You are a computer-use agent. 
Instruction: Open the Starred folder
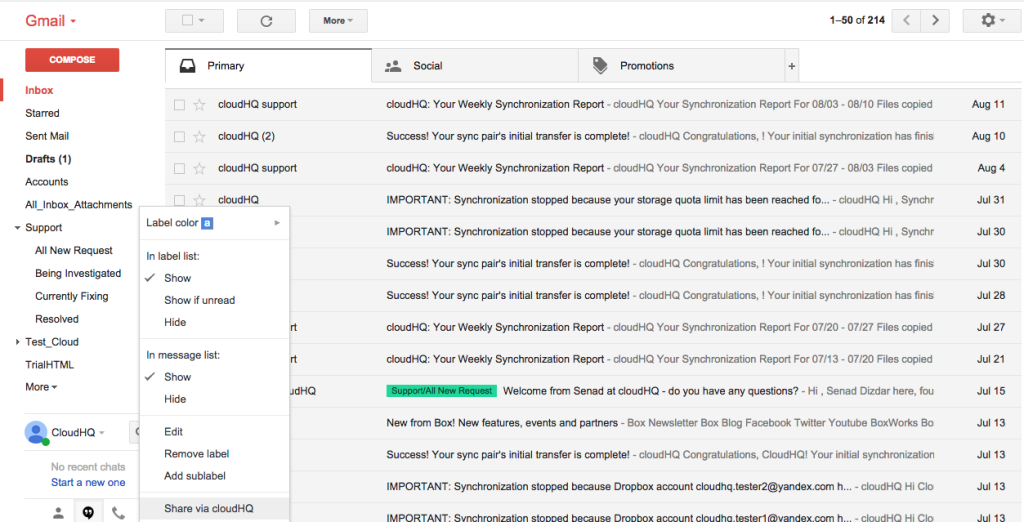click(42, 114)
